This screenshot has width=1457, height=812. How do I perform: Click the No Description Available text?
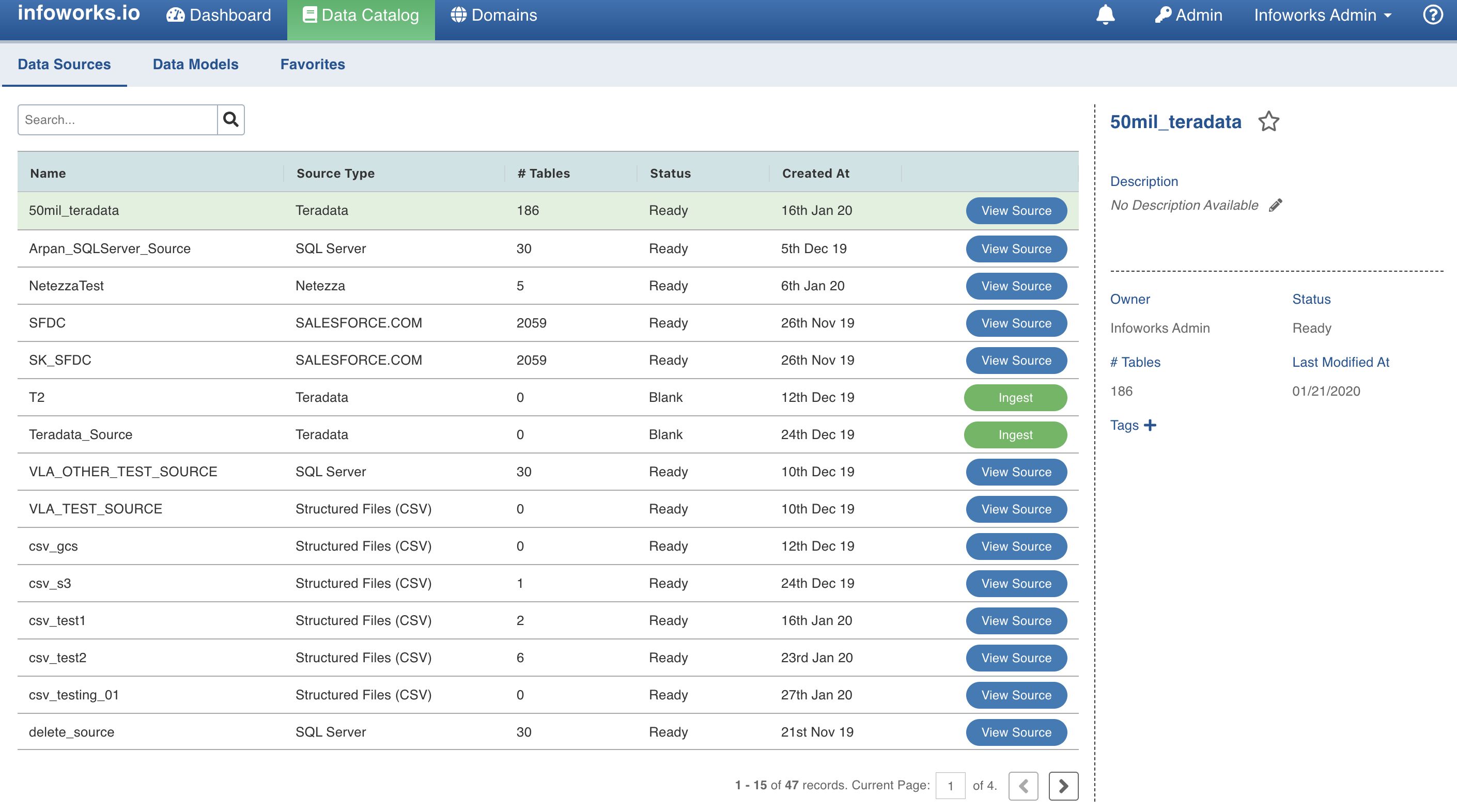(x=1184, y=205)
